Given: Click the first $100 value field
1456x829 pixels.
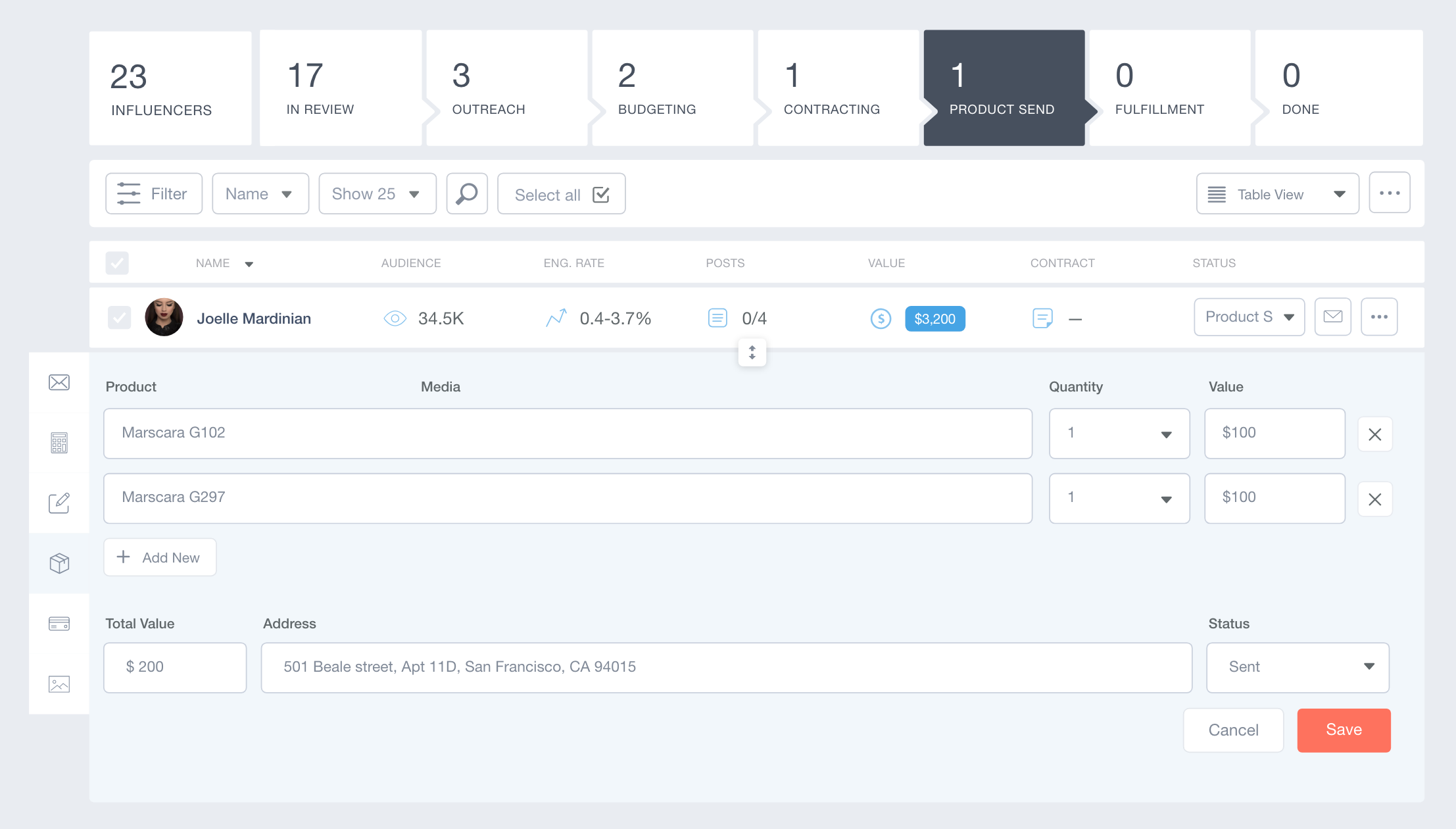Looking at the screenshot, I should (x=1274, y=434).
